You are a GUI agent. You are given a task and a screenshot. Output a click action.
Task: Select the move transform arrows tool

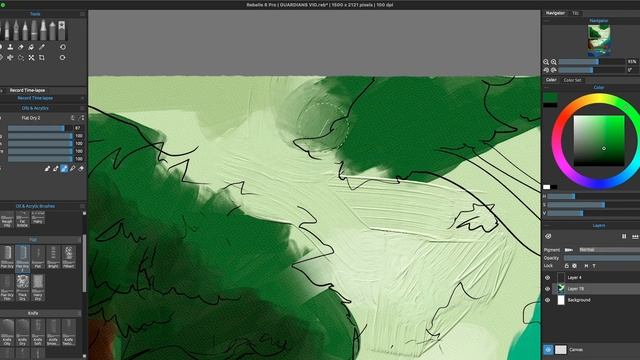pyautogui.click(x=10, y=58)
